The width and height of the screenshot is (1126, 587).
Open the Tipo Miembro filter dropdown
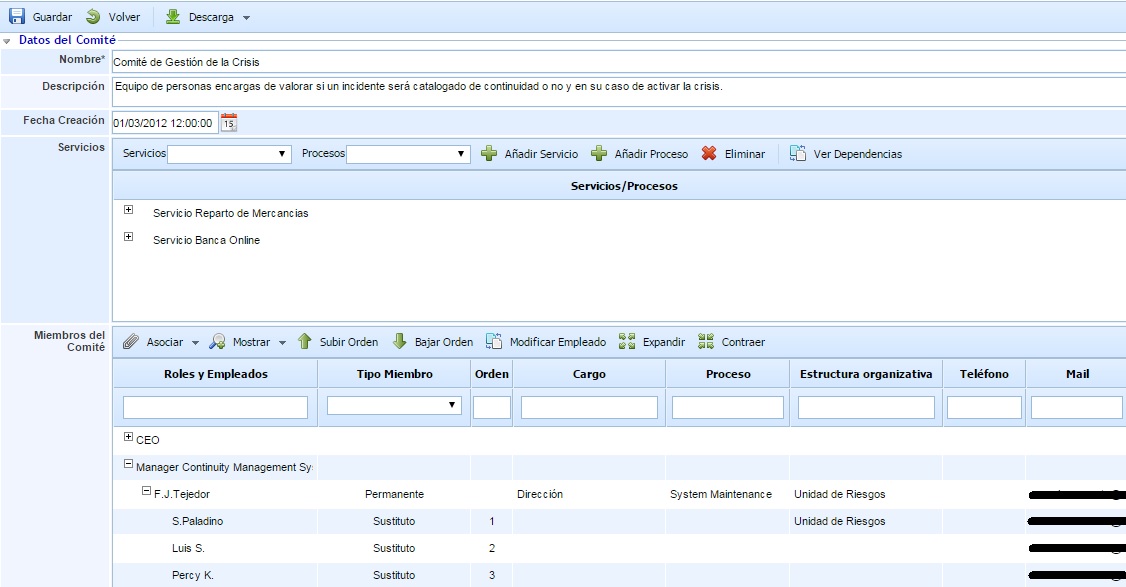(x=394, y=406)
